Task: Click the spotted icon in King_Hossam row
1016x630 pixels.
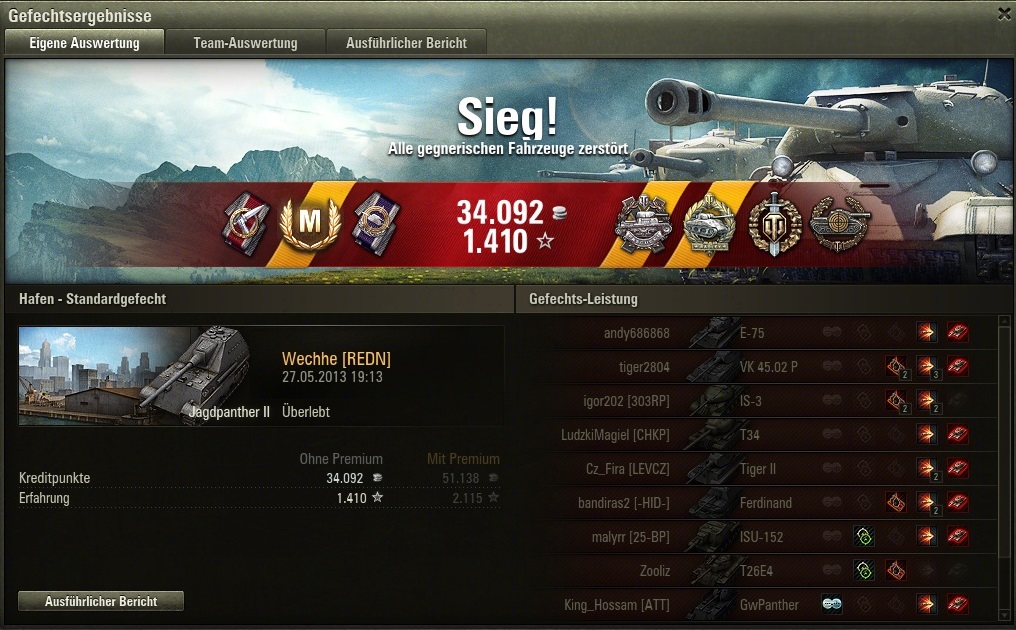Action: 832,604
